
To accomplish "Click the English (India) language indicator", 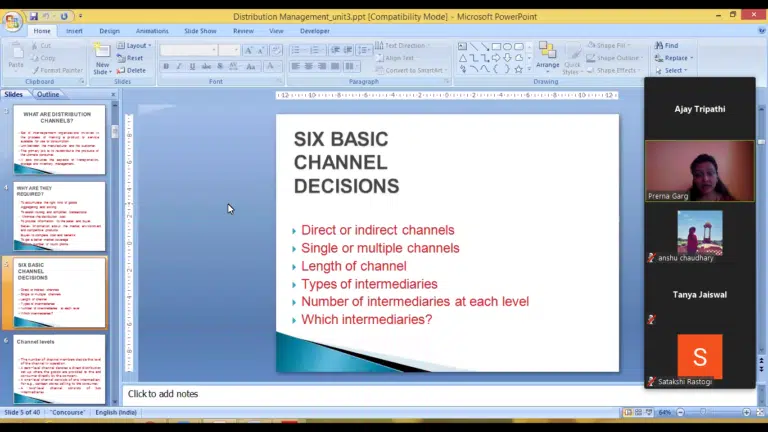I will [x=116, y=412].
